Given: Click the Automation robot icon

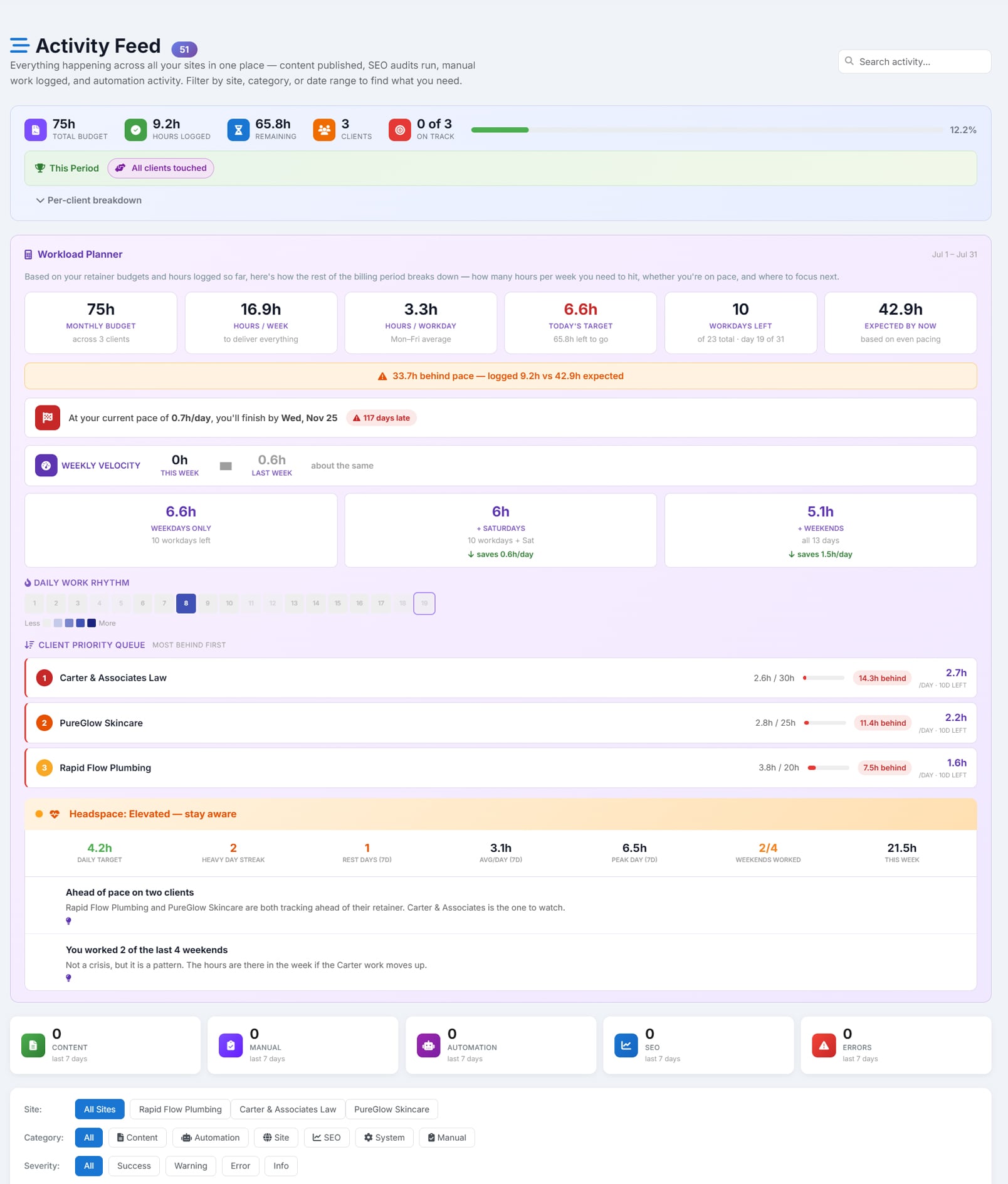Looking at the screenshot, I should click(x=429, y=1045).
